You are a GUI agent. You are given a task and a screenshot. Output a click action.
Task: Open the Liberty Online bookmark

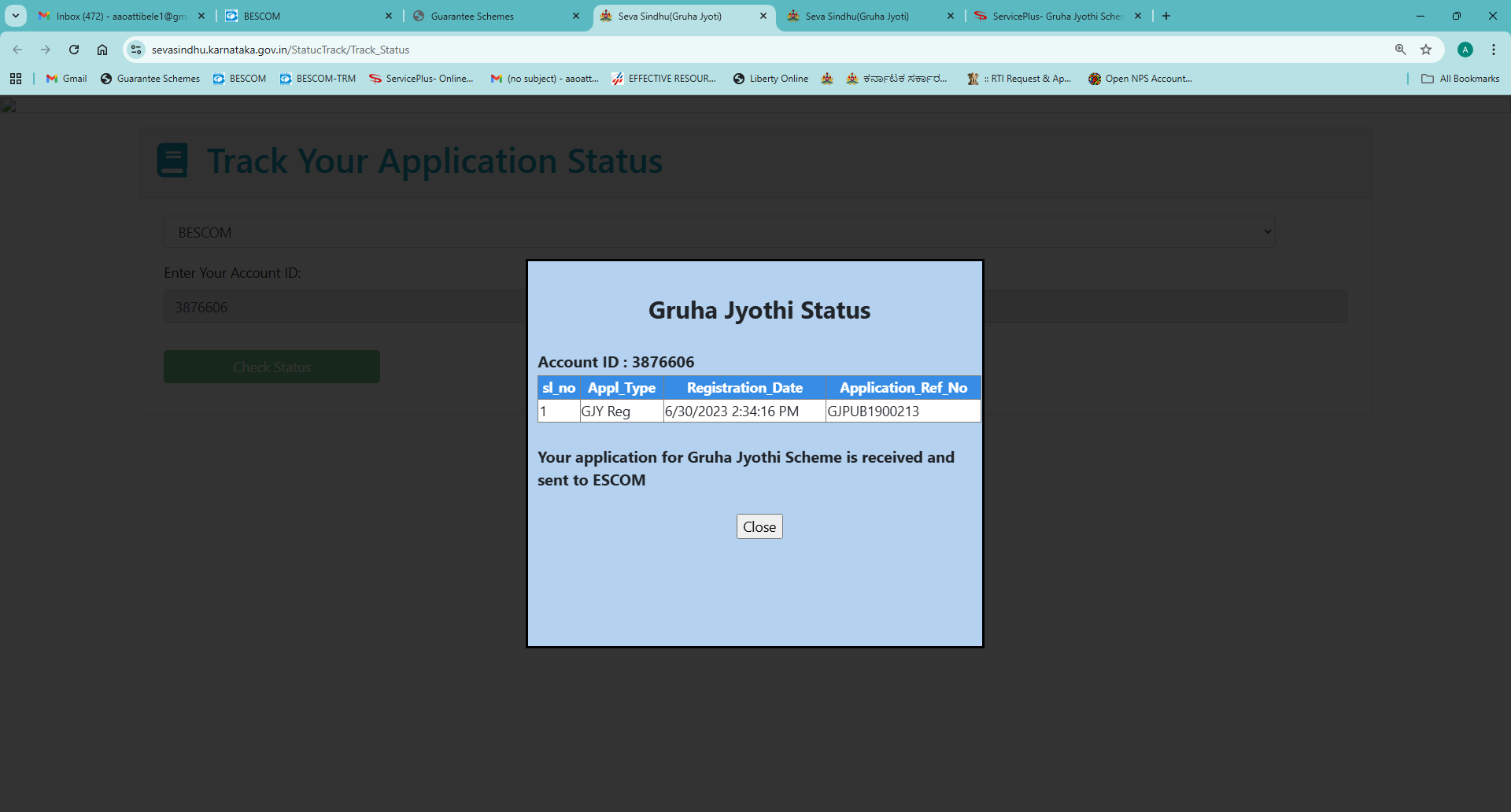click(770, 79)
